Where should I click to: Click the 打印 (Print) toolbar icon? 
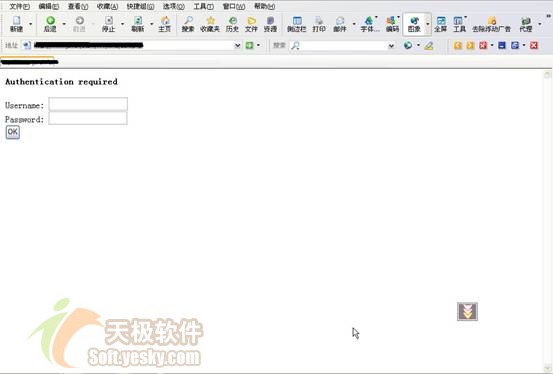319,20
